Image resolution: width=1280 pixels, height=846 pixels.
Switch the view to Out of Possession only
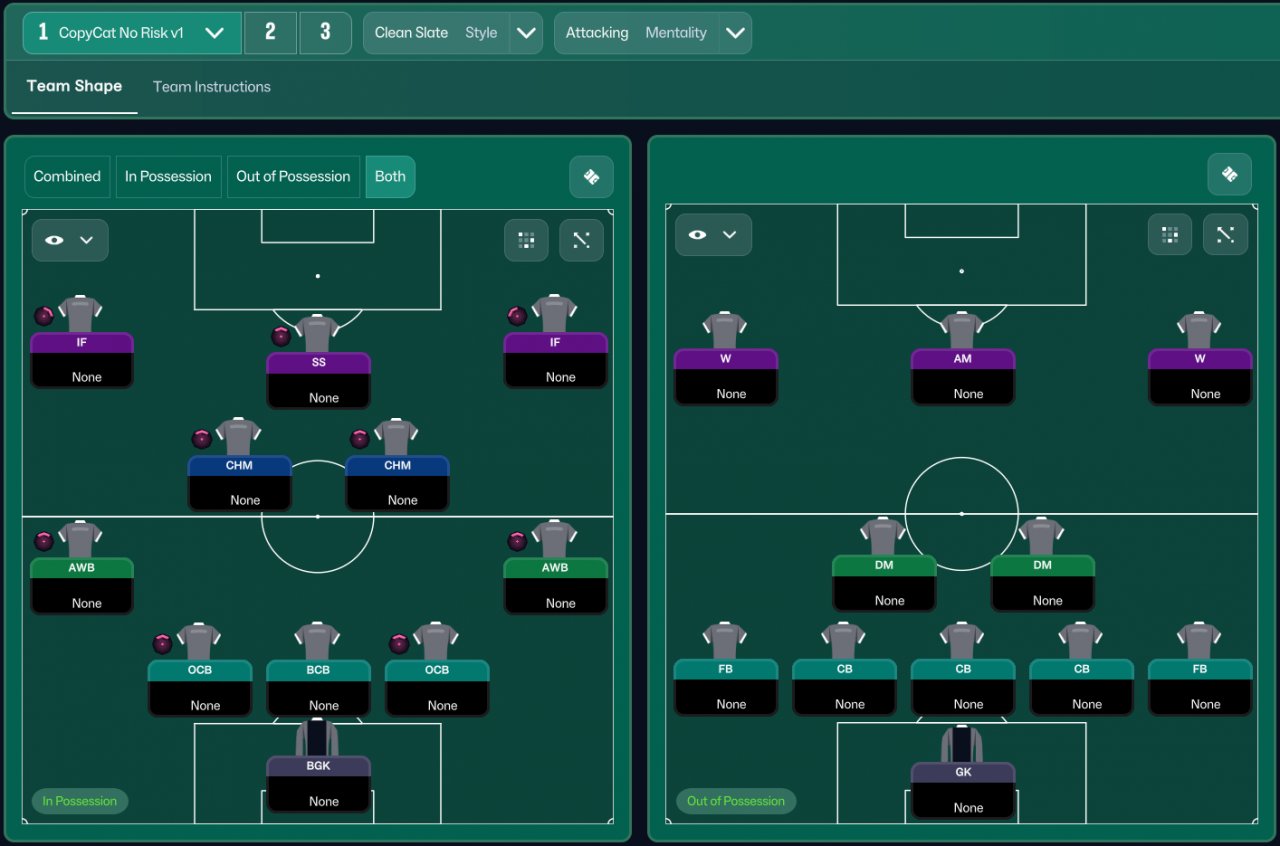293,177
